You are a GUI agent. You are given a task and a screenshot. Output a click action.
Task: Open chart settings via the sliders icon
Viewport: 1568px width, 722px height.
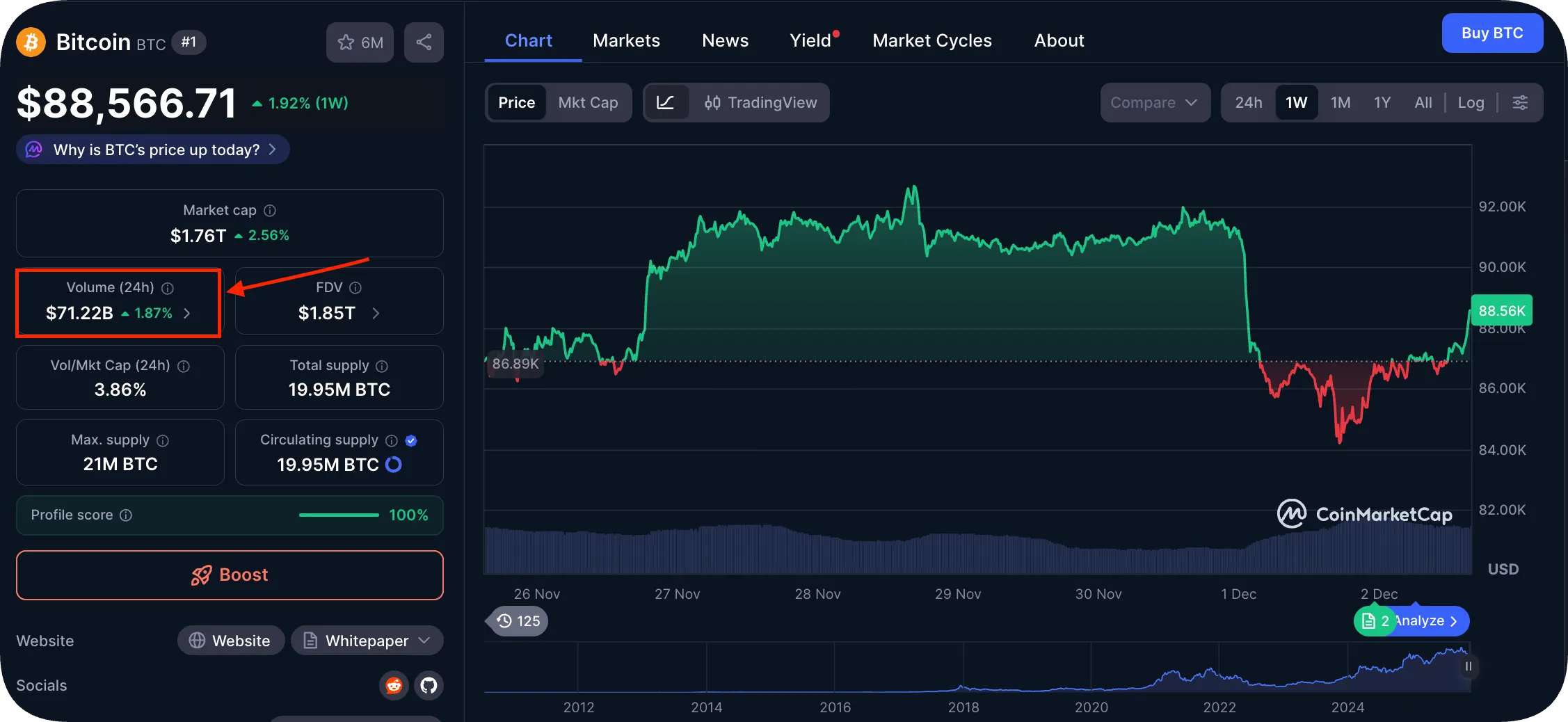pos(1520,102)
